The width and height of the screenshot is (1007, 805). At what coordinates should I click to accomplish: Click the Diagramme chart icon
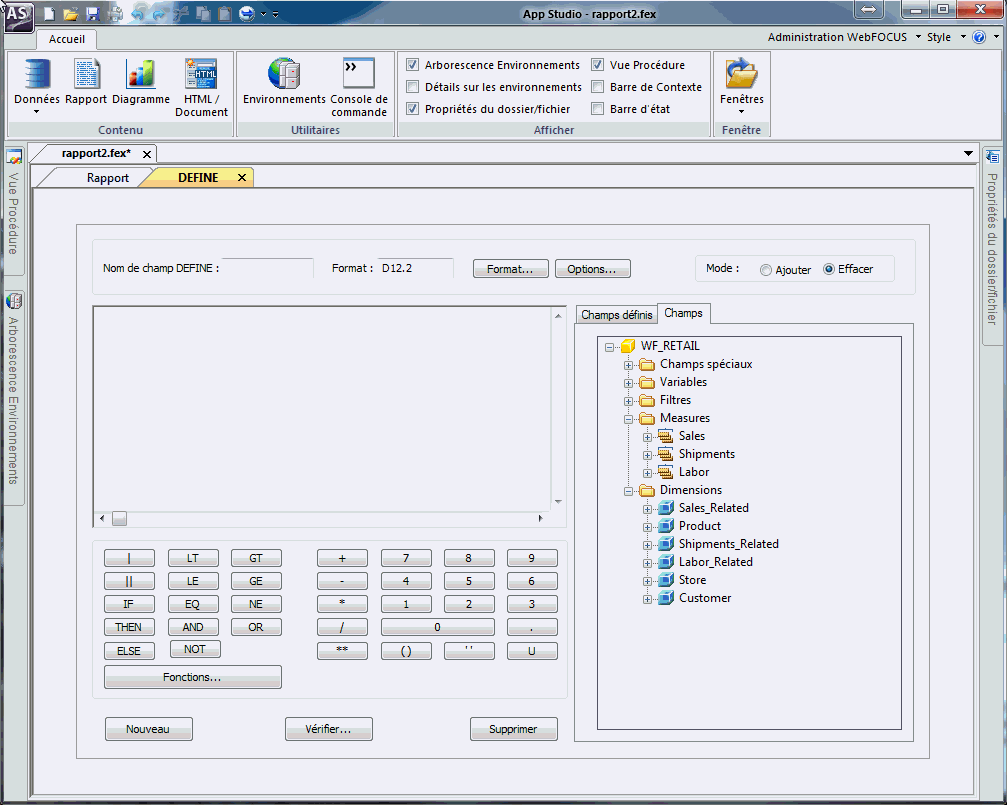point(141,73)
